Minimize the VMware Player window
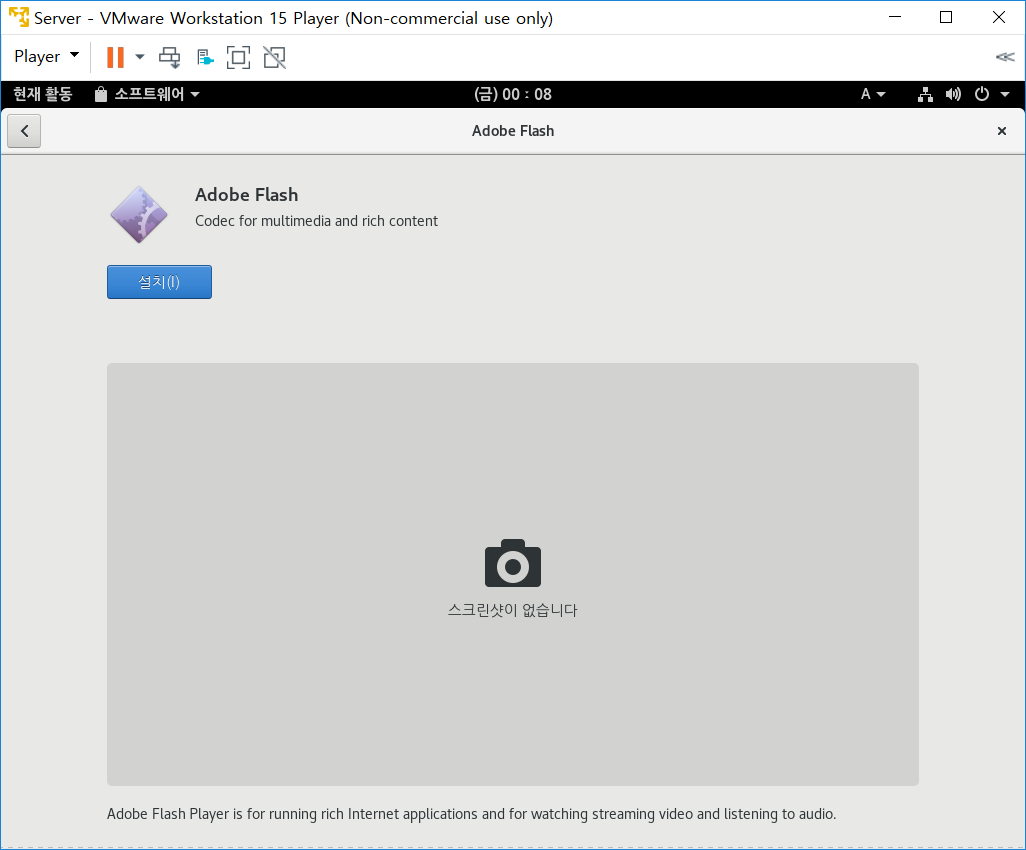 [894, 17]
